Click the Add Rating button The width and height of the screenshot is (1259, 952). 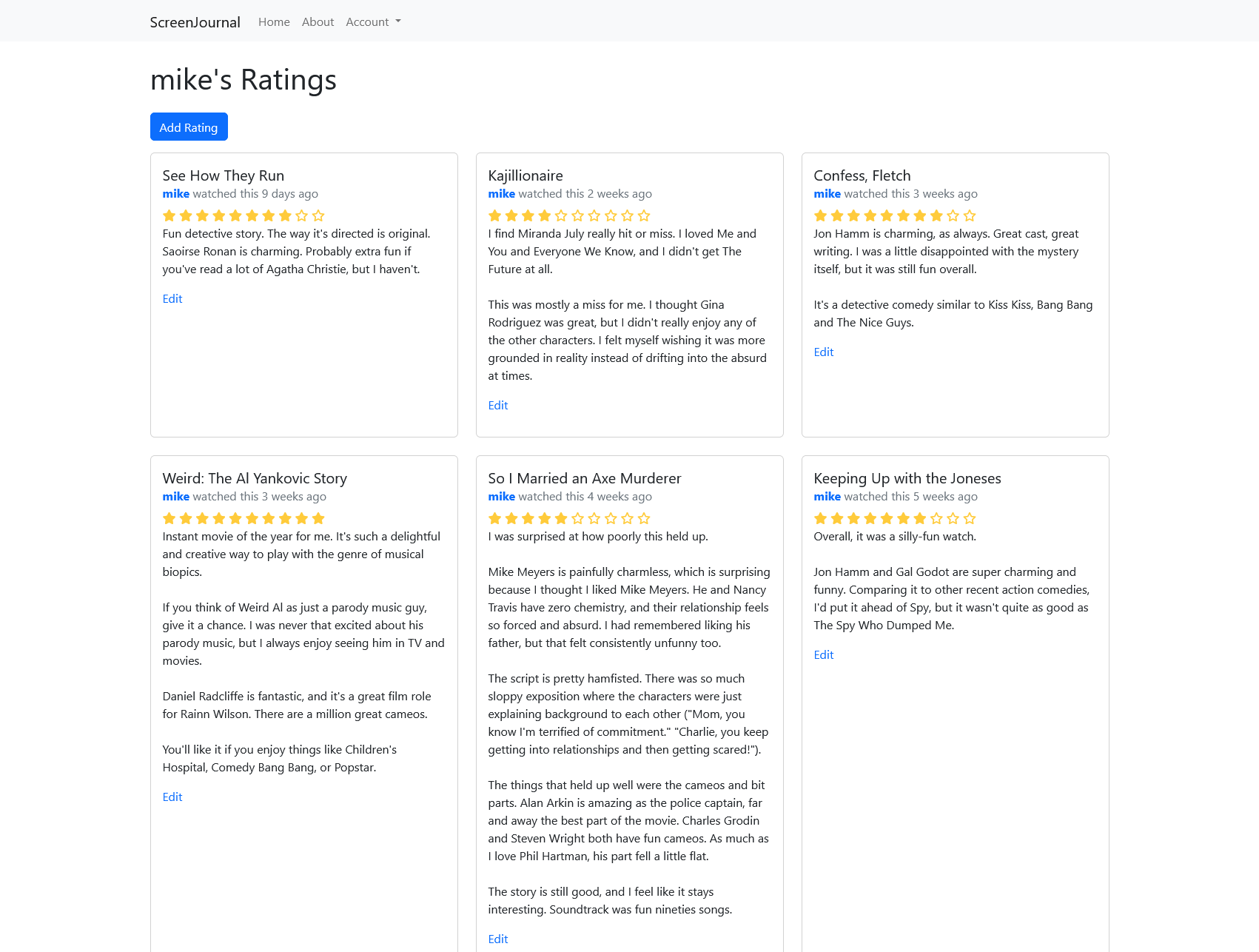(189, 127)
